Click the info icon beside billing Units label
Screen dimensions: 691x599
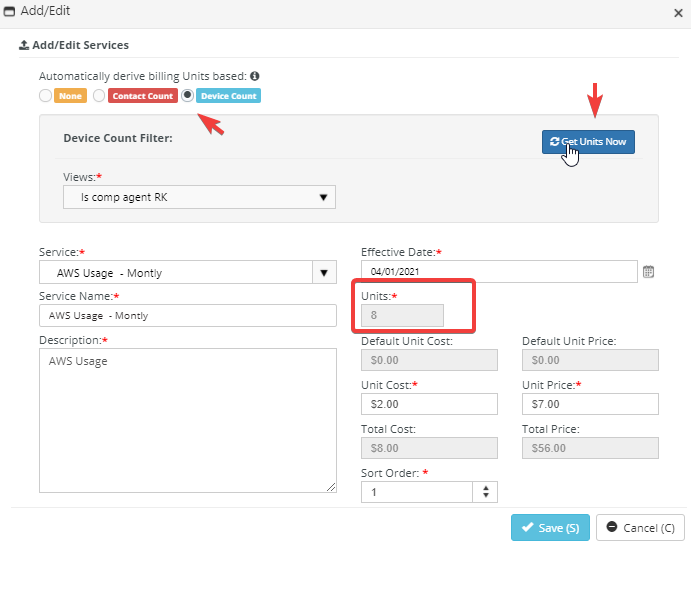255,76
